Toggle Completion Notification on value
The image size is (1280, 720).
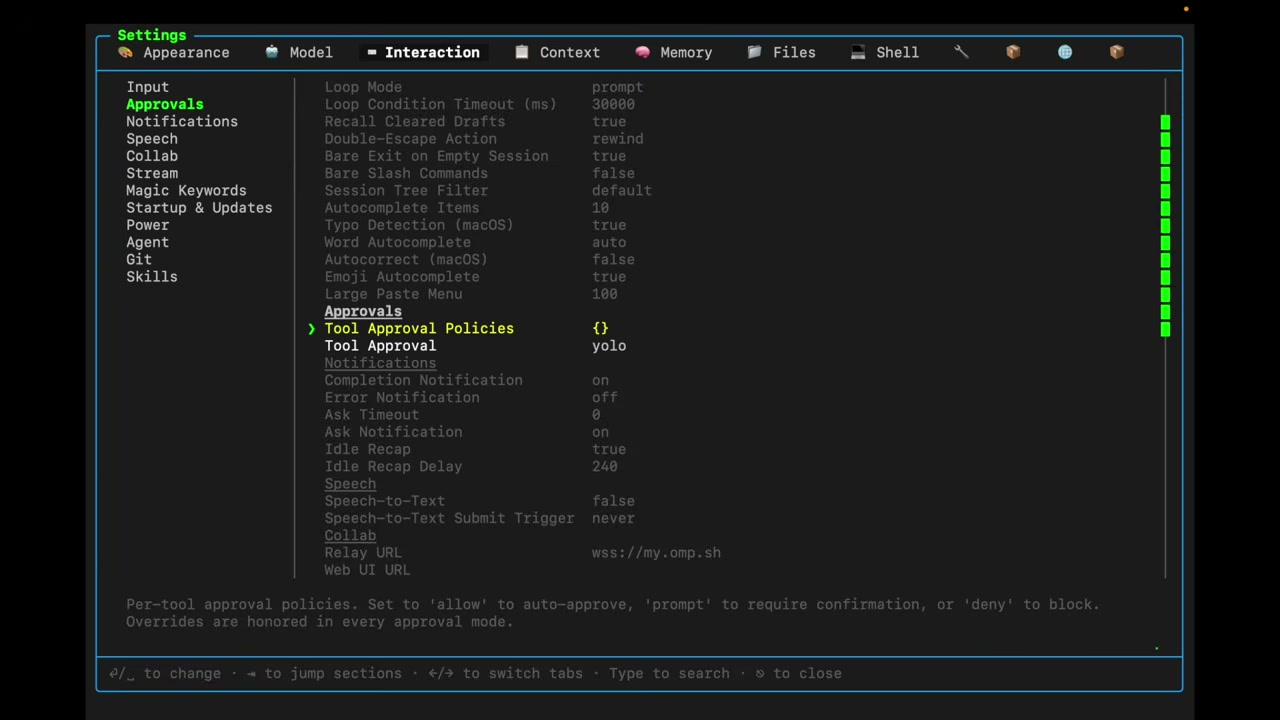pos(600,380)
